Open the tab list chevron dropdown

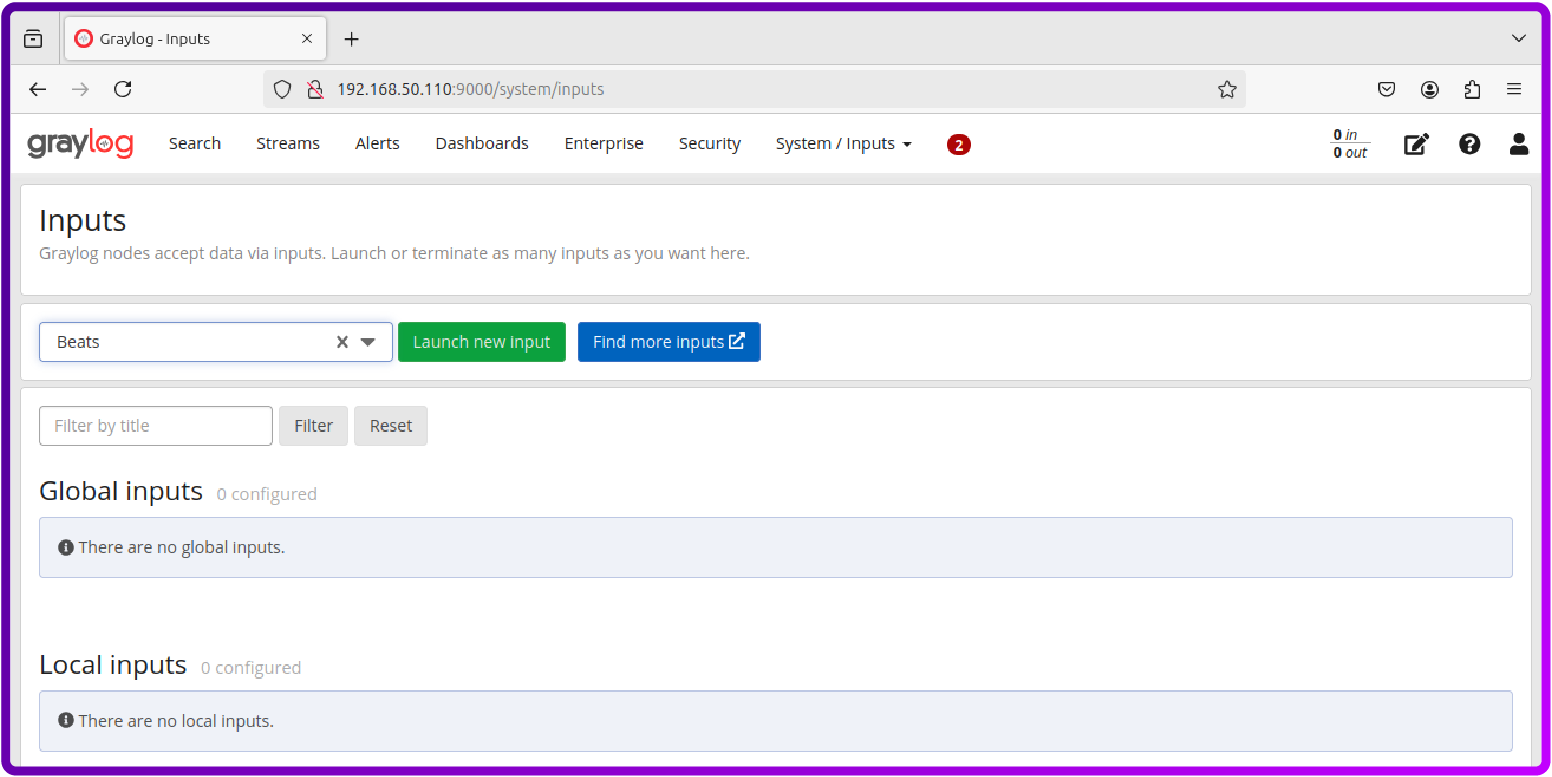click(x=1519, y=38)
